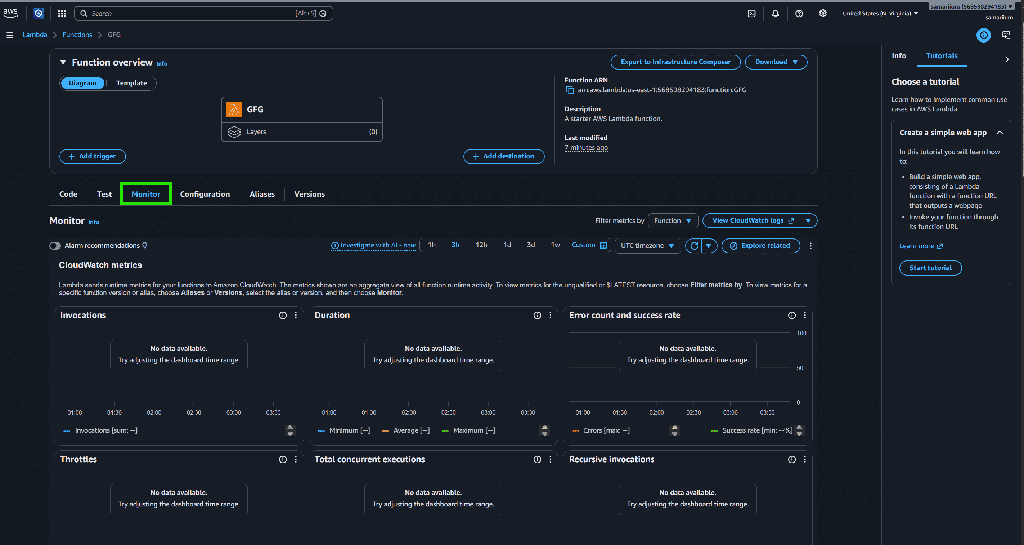Click Add trigger button
The image size is (1024, 545).
click(x=93, y=157)
